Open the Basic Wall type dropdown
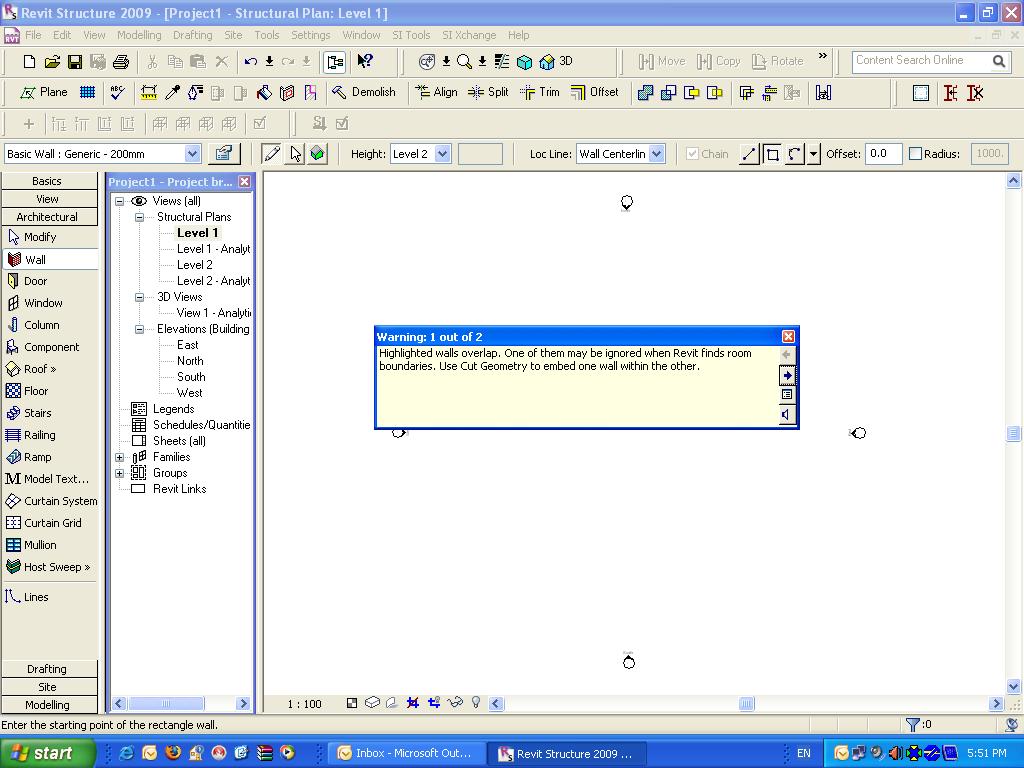 tap(192, 154)
